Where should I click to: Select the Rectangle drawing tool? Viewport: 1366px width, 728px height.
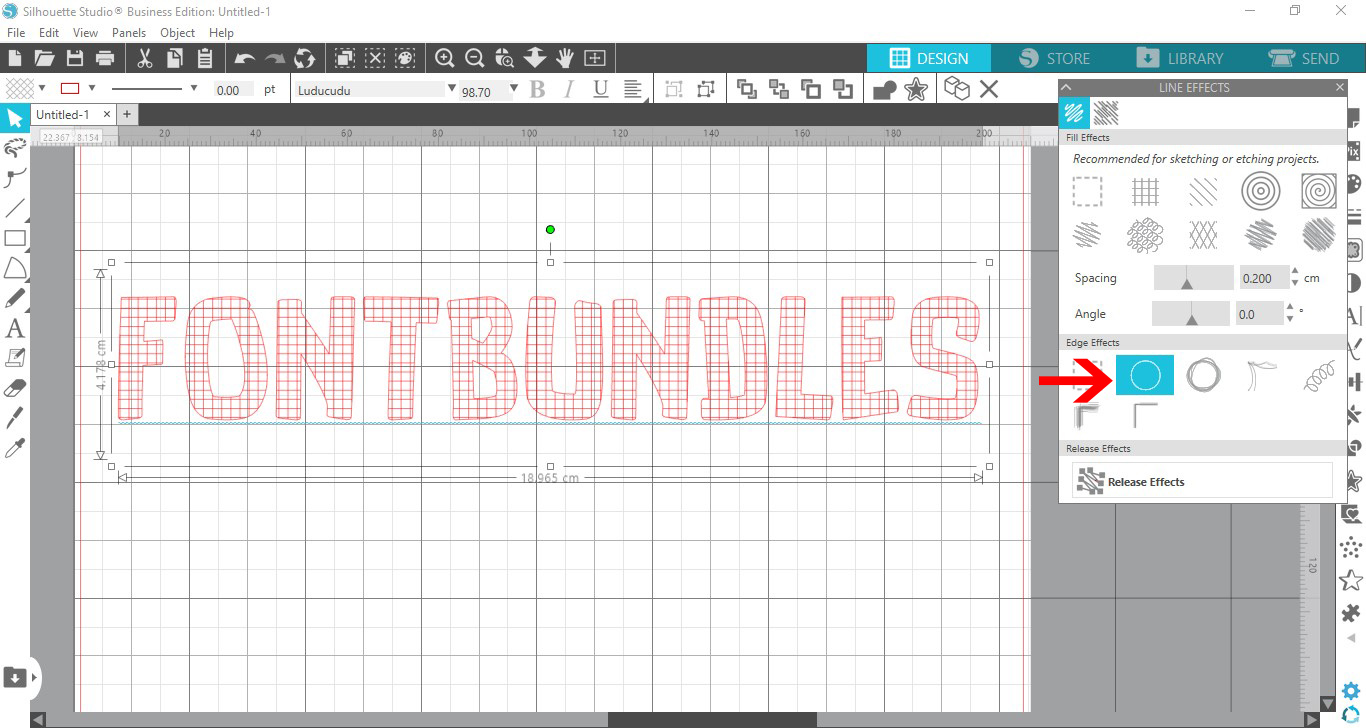pyautogui.click(x=15, y=238)
